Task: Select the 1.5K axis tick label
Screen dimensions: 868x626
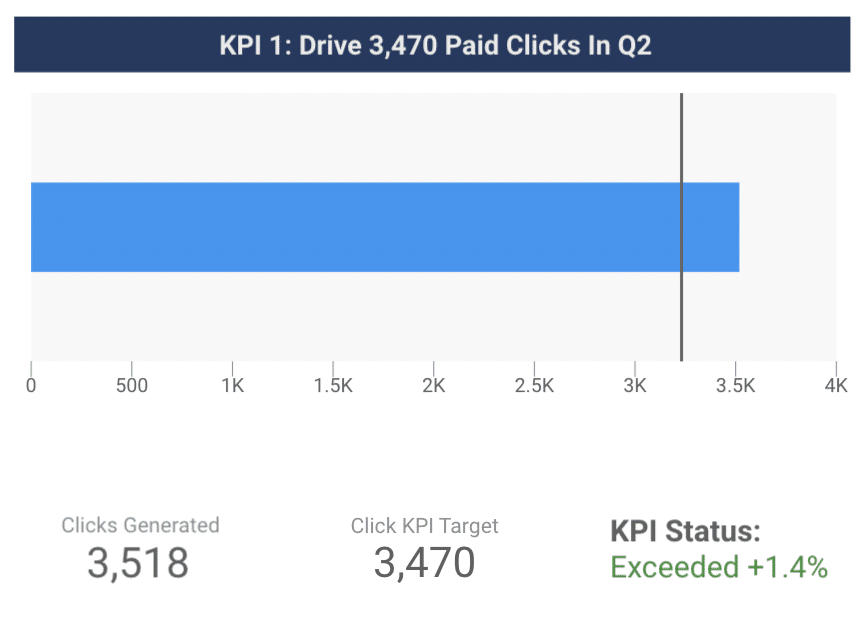Action: click(332, 386)
